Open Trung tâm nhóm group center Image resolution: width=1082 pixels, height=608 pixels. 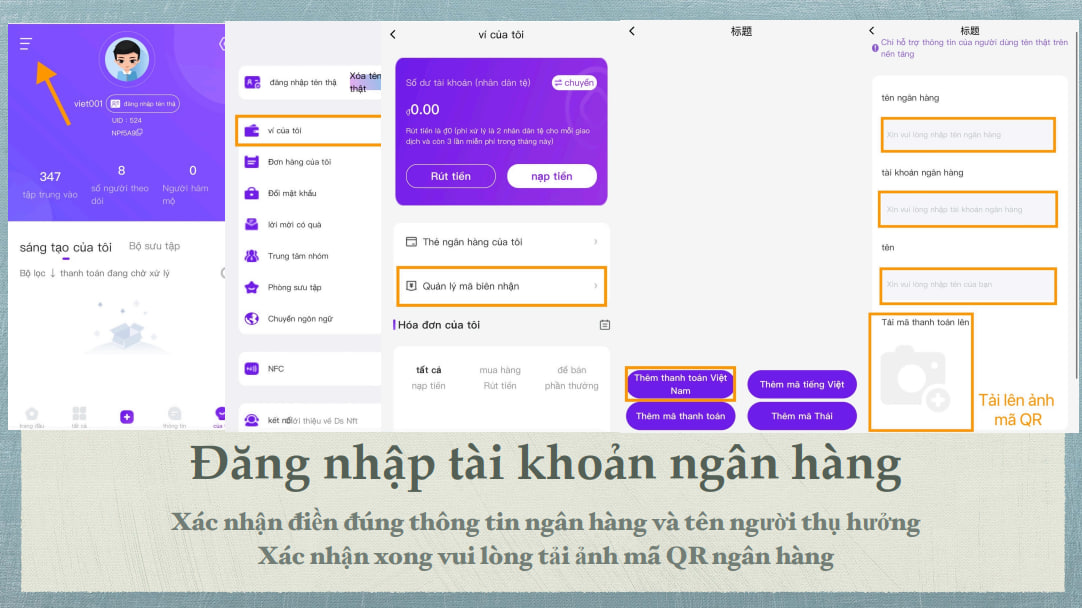(298, 256)
